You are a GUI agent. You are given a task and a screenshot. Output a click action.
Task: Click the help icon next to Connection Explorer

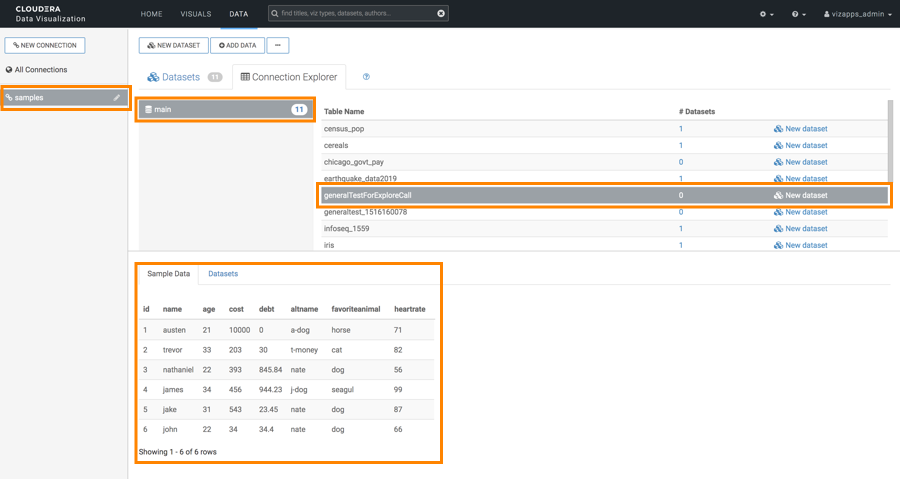tap(366, 77)
